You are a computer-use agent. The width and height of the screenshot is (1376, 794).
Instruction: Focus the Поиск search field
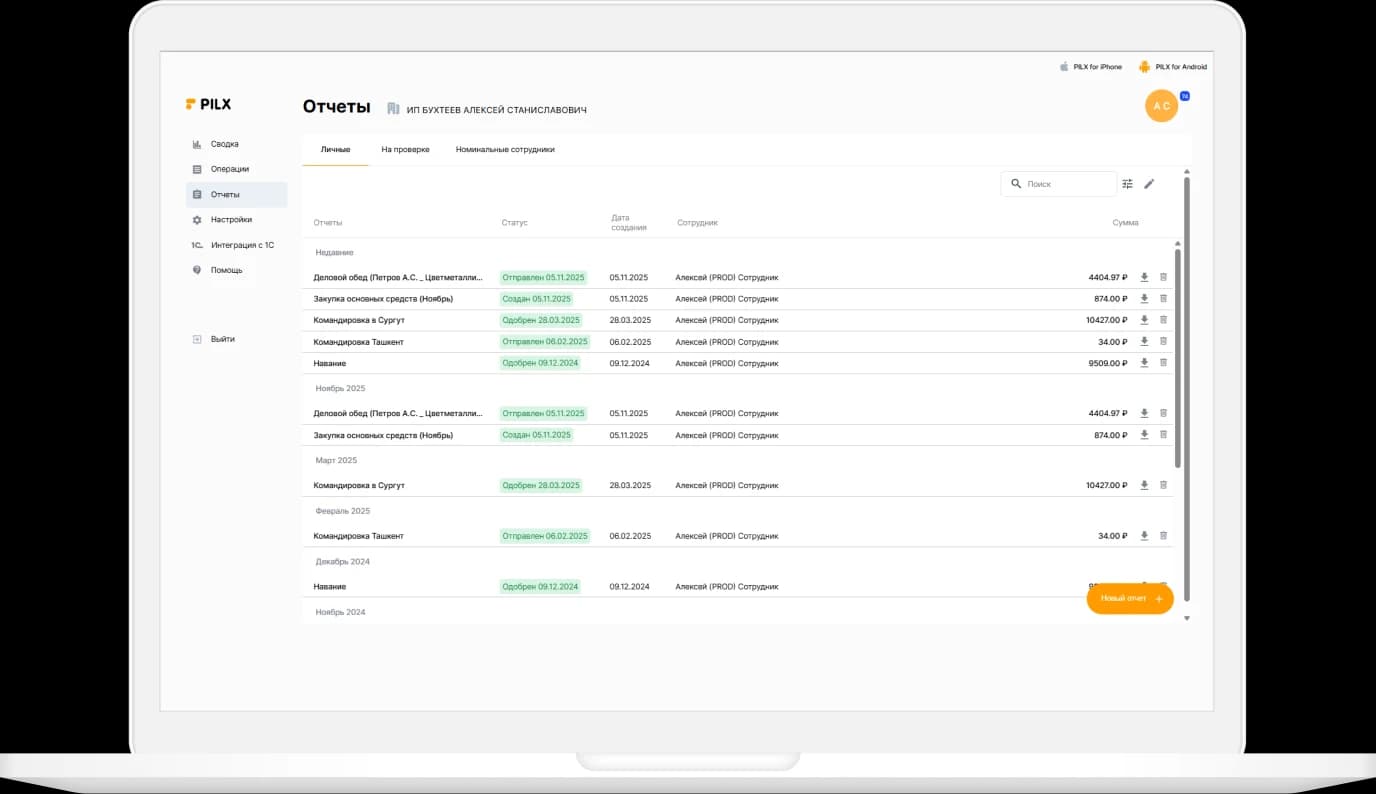1059,184
